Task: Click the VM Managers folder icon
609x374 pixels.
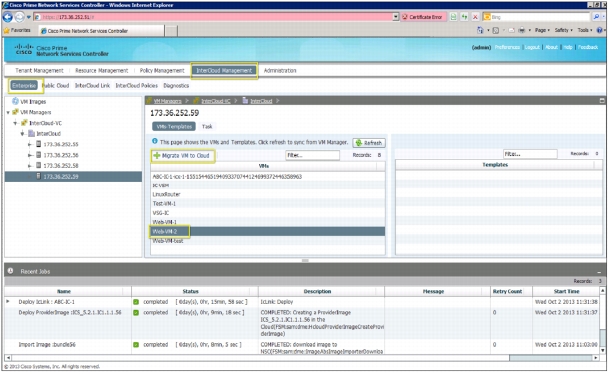Action: (x=15, y=112)
